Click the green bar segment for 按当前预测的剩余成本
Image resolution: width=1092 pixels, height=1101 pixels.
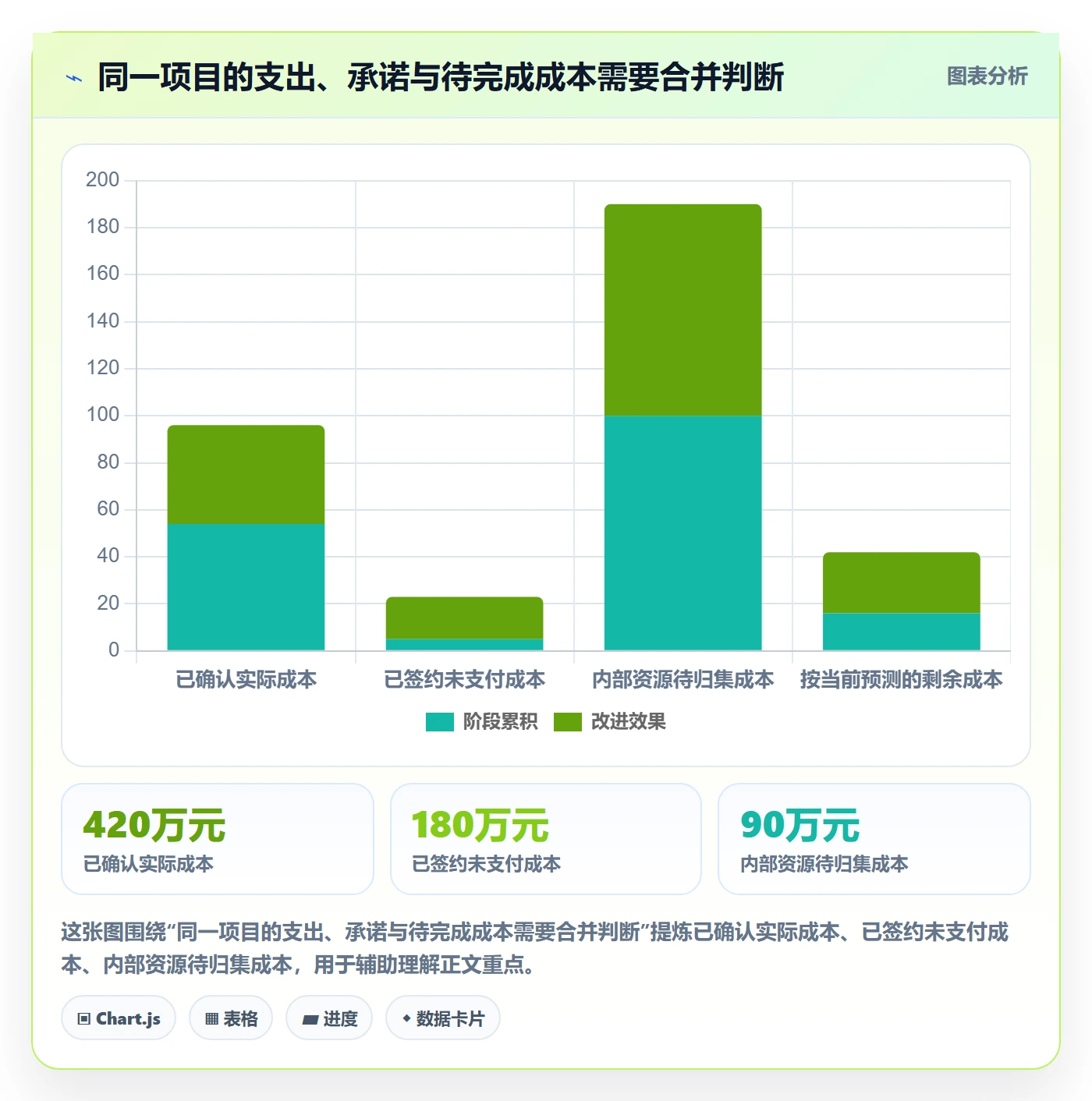coord(901,583)
